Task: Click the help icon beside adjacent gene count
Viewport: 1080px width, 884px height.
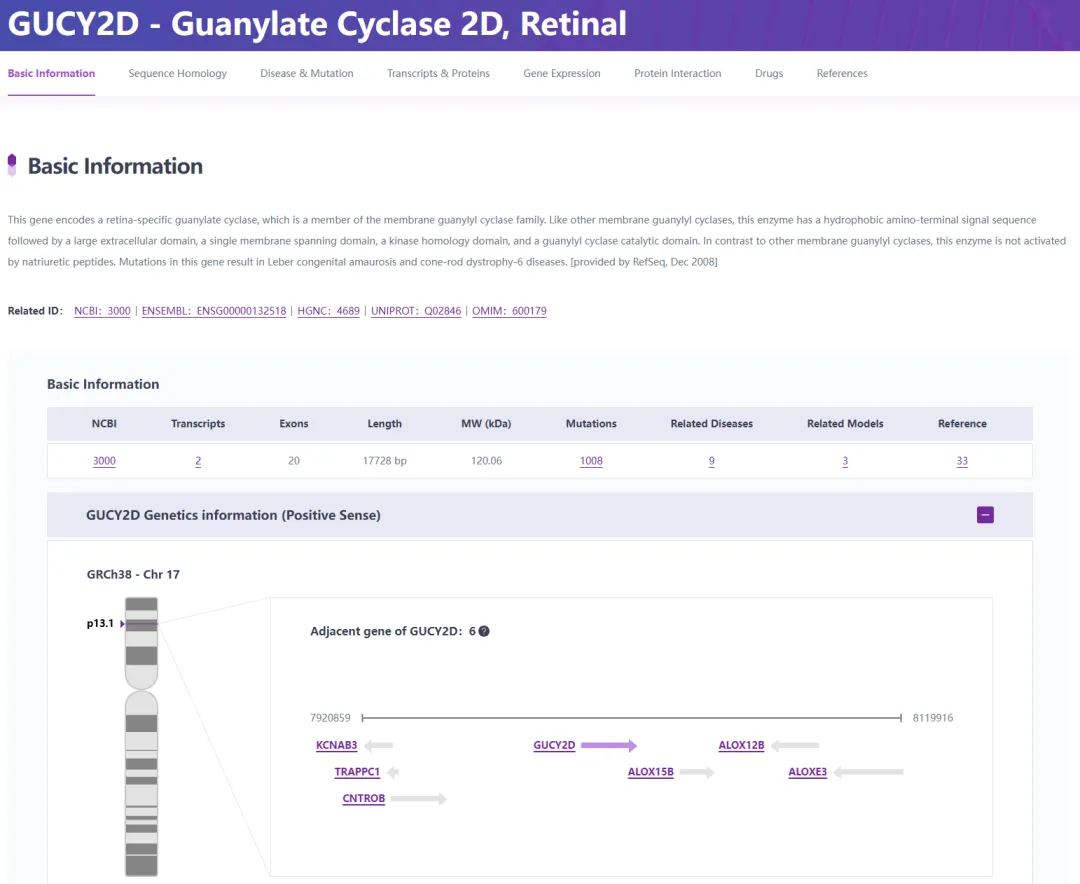Action: [x=484, y=632]
